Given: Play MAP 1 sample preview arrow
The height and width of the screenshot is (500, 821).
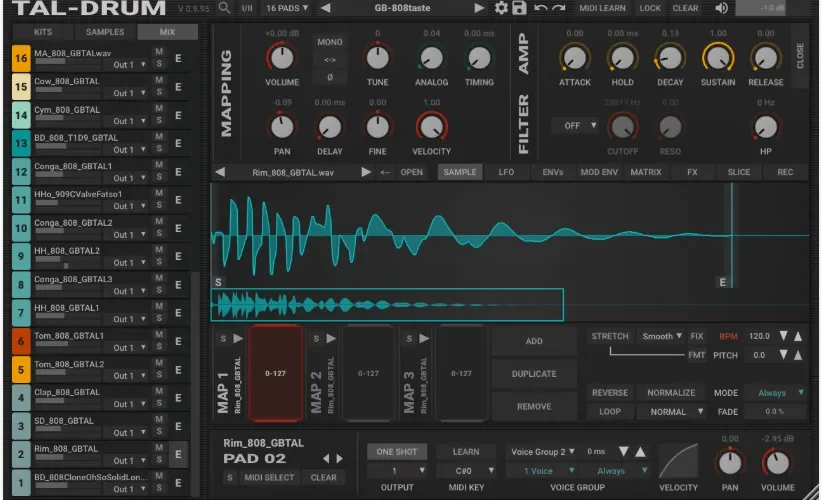Looking at the screenshot, I should 238,338.
